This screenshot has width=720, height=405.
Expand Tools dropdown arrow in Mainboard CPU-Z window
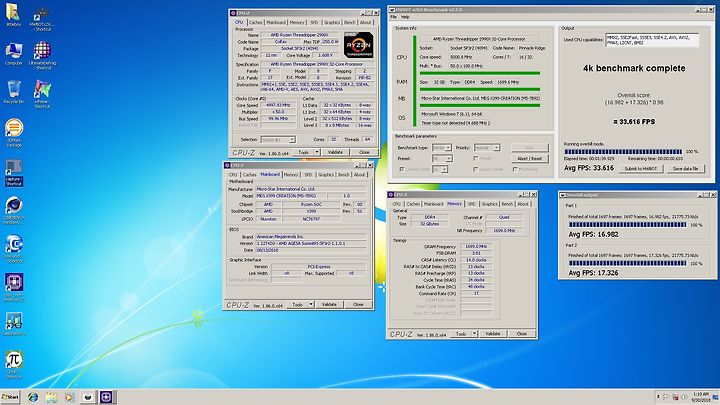point(311,304)
